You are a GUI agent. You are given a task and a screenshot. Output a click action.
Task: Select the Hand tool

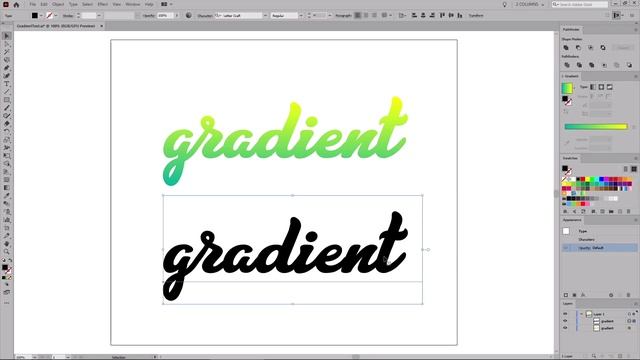coord(7,244)
